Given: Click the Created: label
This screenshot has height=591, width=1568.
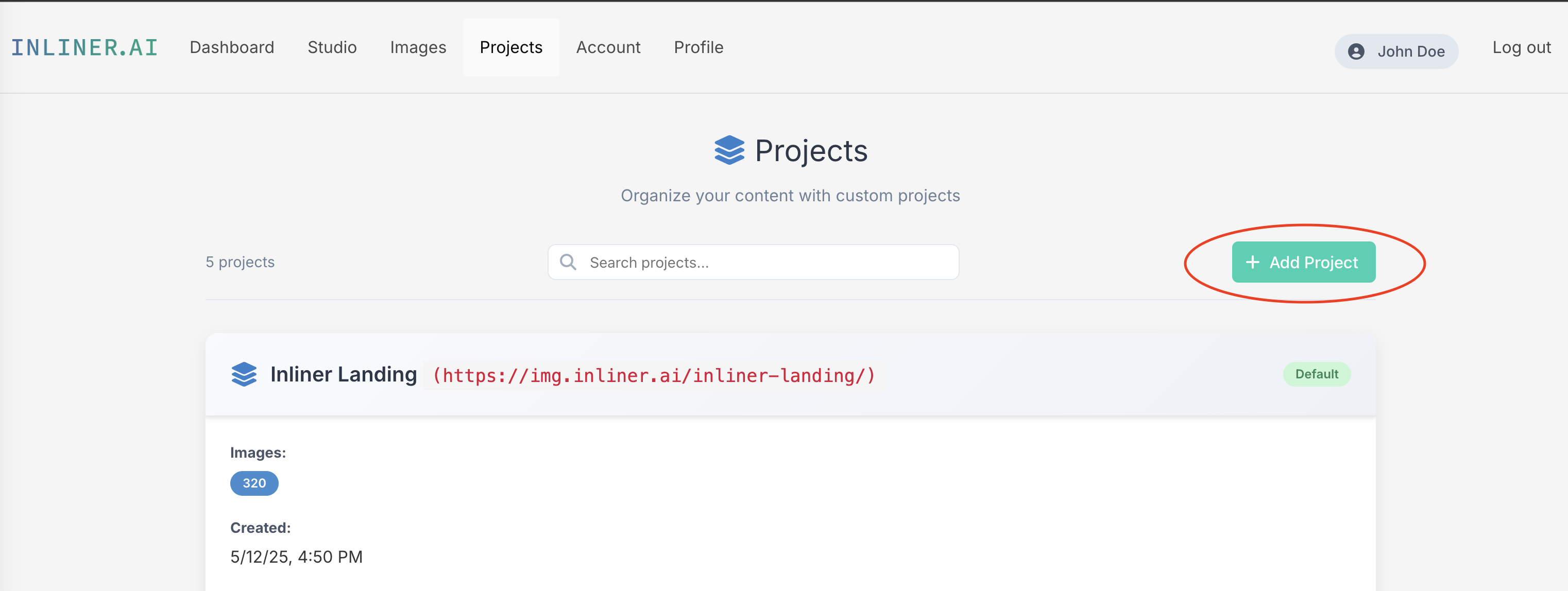Looking at the screenshot, I should tap(261, 528).
